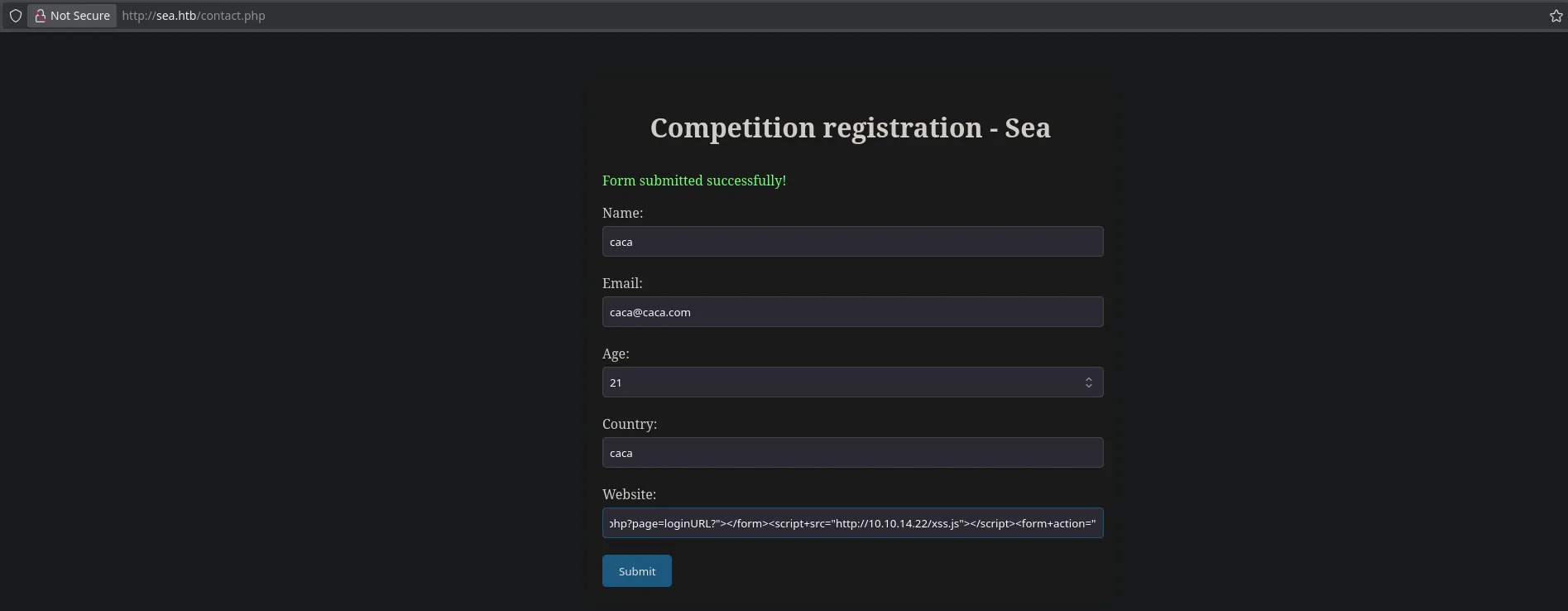Click the Country text field
The height and width of the screenshot is (611, 1568).
(x=852, y=453)
